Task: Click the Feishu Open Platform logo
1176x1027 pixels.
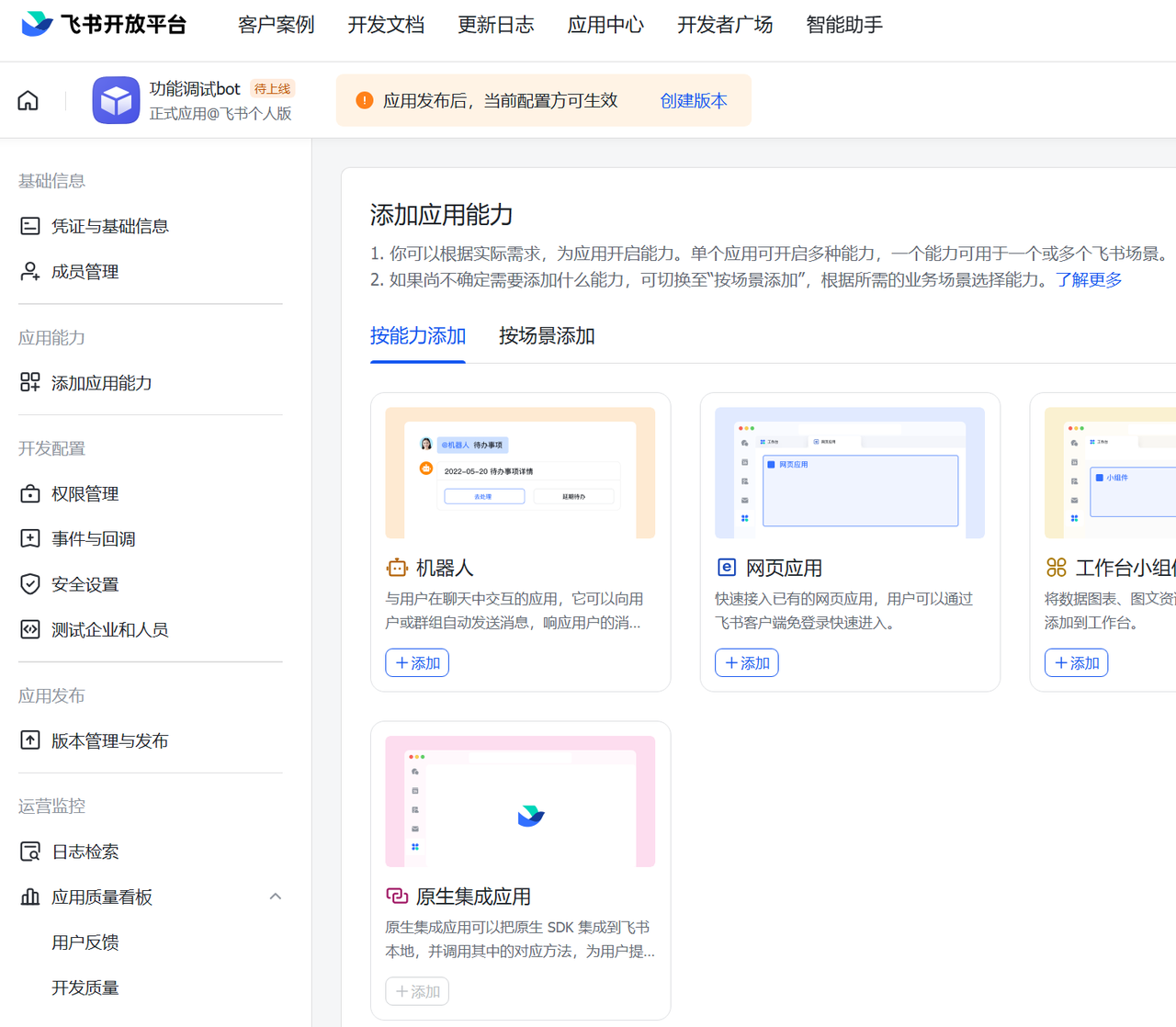Action: pyautogui.click(x=104, y=25)
